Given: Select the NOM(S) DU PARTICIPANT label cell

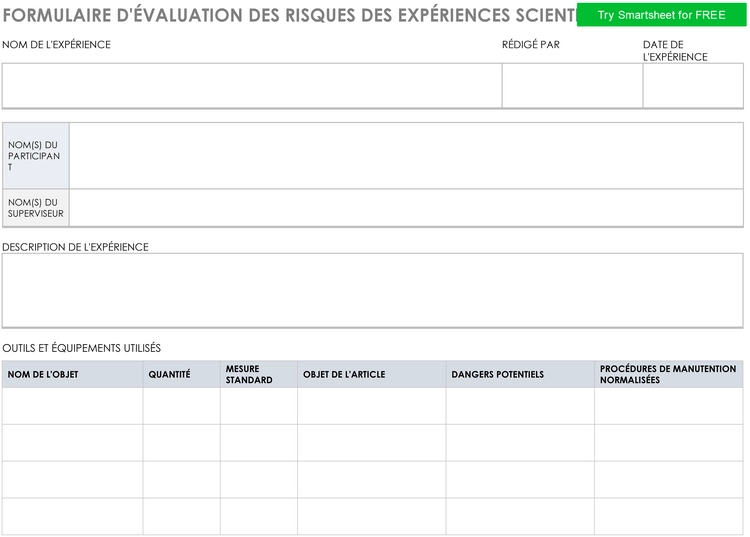Looking at the screenshot, I should point(36,155).
